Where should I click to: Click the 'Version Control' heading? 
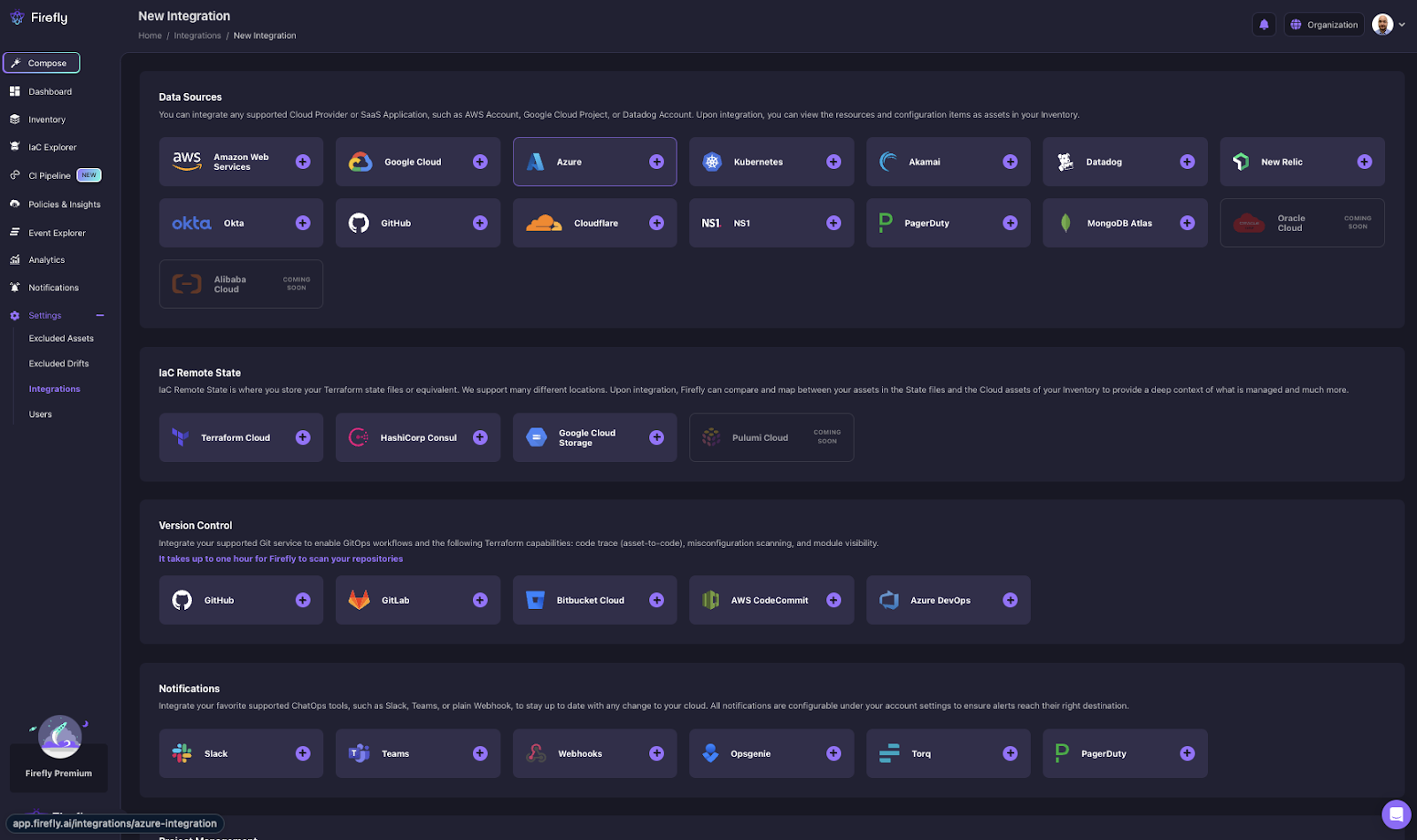click(x=195, y=526)
